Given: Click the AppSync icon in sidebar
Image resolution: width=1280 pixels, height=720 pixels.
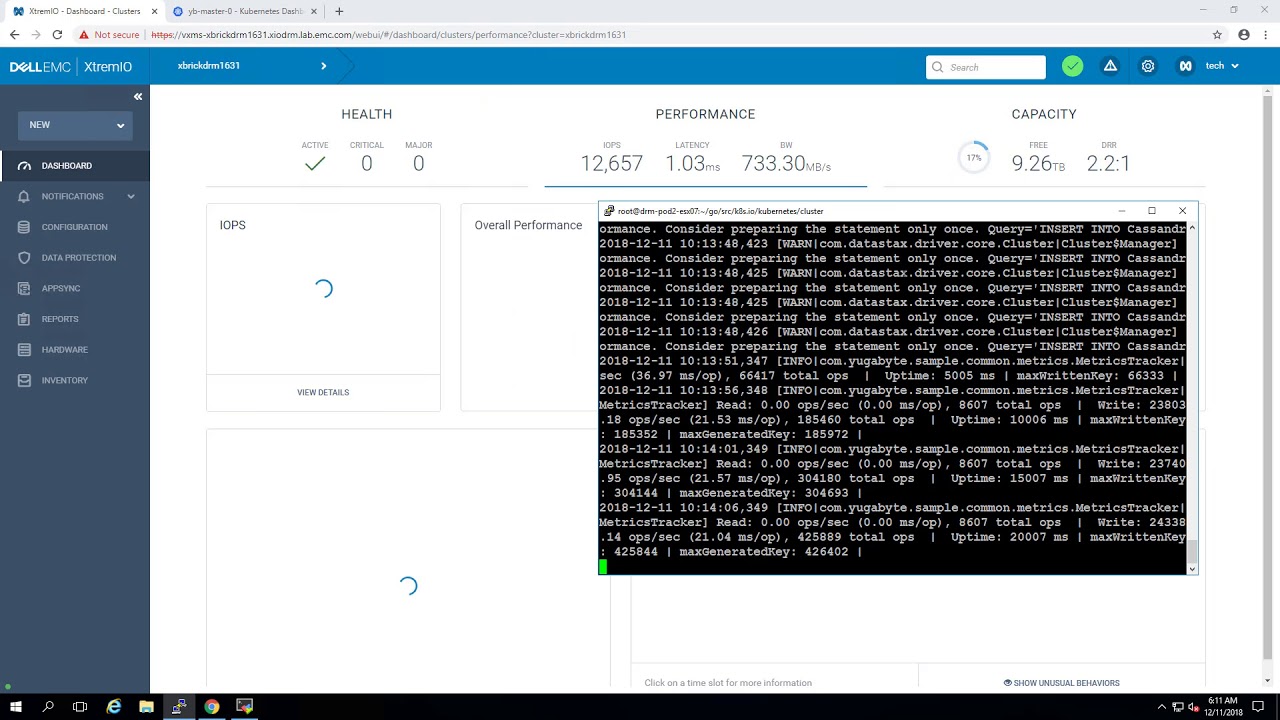Looking at the screenshot, I should (x=24, y=288).
